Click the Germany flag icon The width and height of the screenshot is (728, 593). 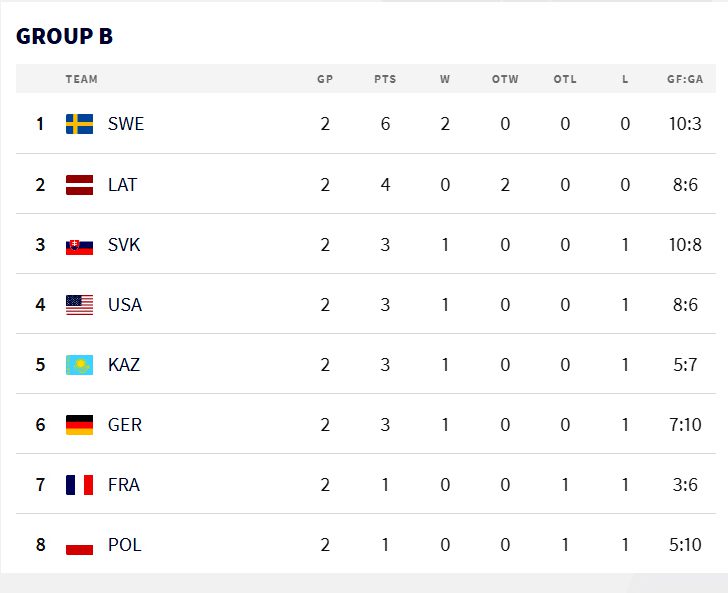(79, 424)
